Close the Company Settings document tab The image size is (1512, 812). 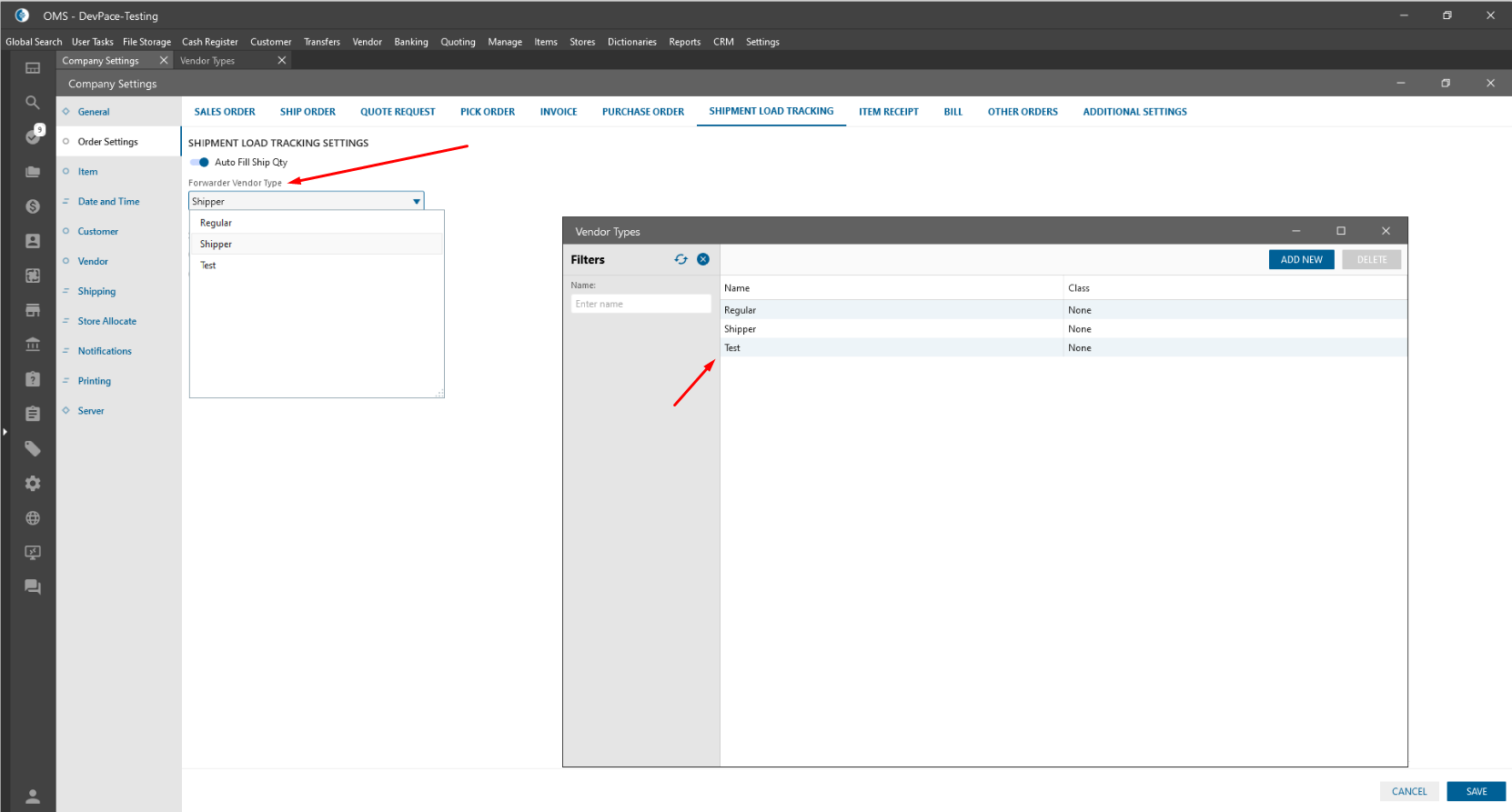(164, 60)
